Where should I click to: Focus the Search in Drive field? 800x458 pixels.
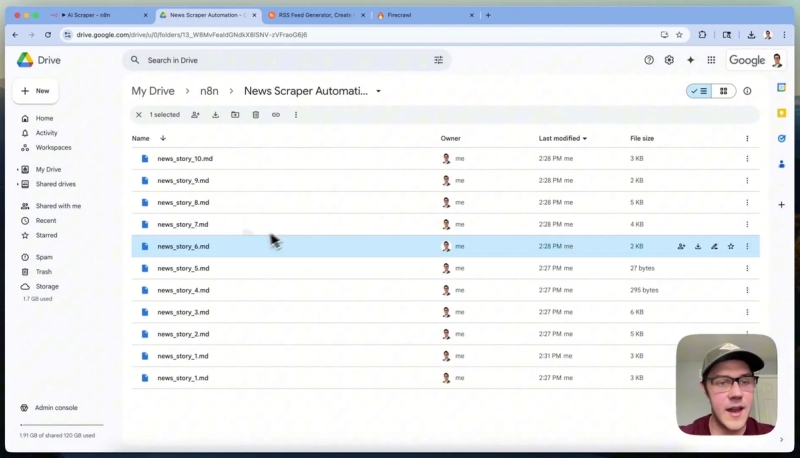tap(286, 60)
